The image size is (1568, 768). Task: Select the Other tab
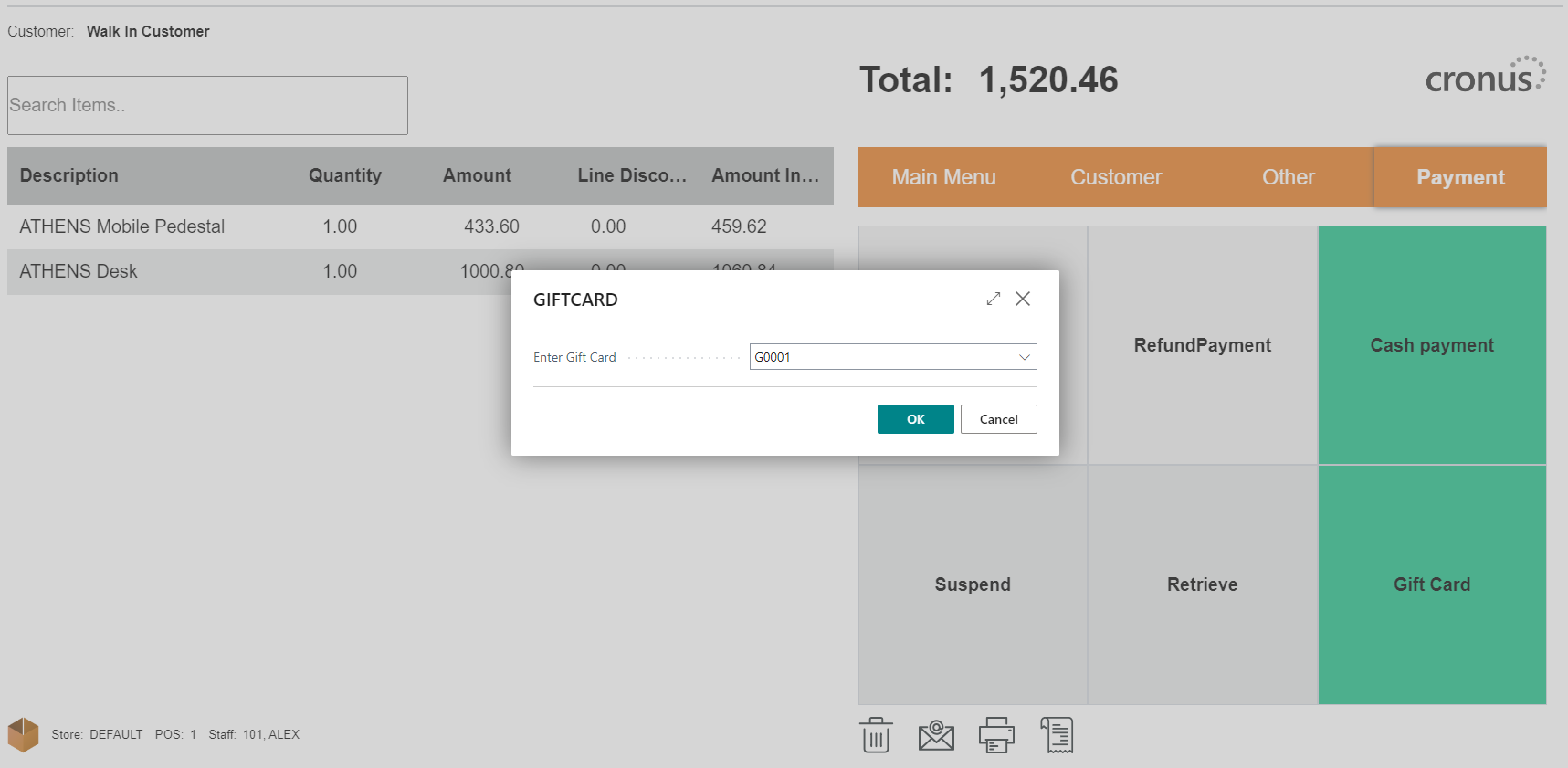tap(1288, 177)
